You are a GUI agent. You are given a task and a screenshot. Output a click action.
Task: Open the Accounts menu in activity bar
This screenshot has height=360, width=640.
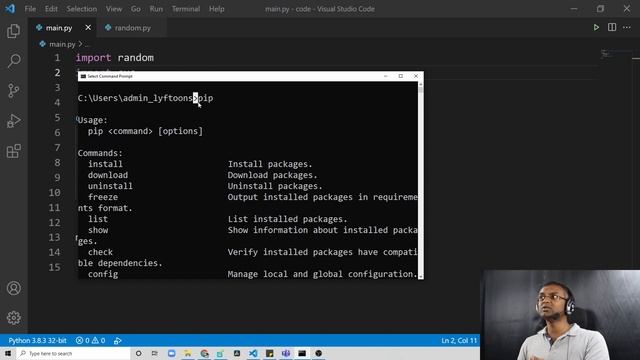(13, 288)
